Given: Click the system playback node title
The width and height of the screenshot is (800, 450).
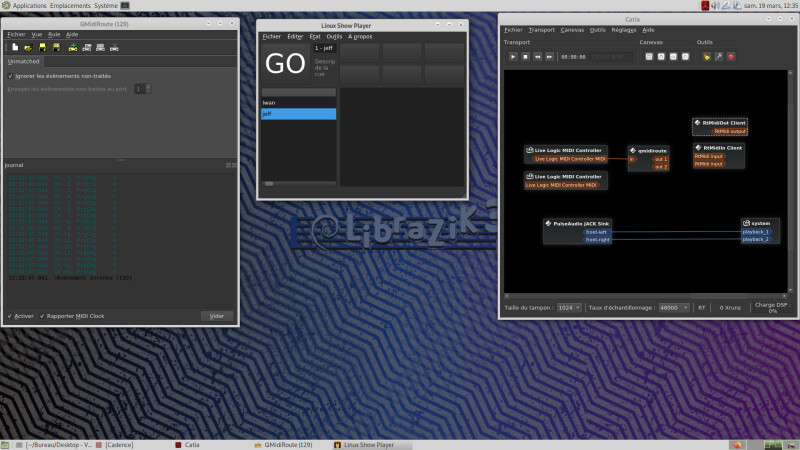Looking at the screenshot, I should tap(760, 223).
